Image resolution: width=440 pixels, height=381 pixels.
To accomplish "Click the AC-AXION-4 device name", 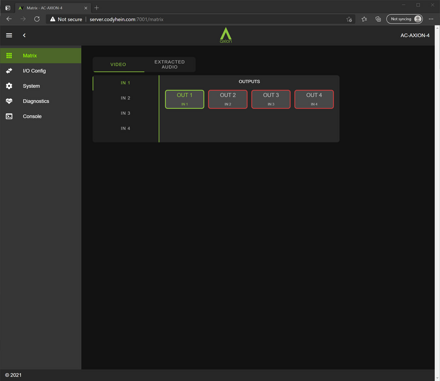I will coord(415,35).
